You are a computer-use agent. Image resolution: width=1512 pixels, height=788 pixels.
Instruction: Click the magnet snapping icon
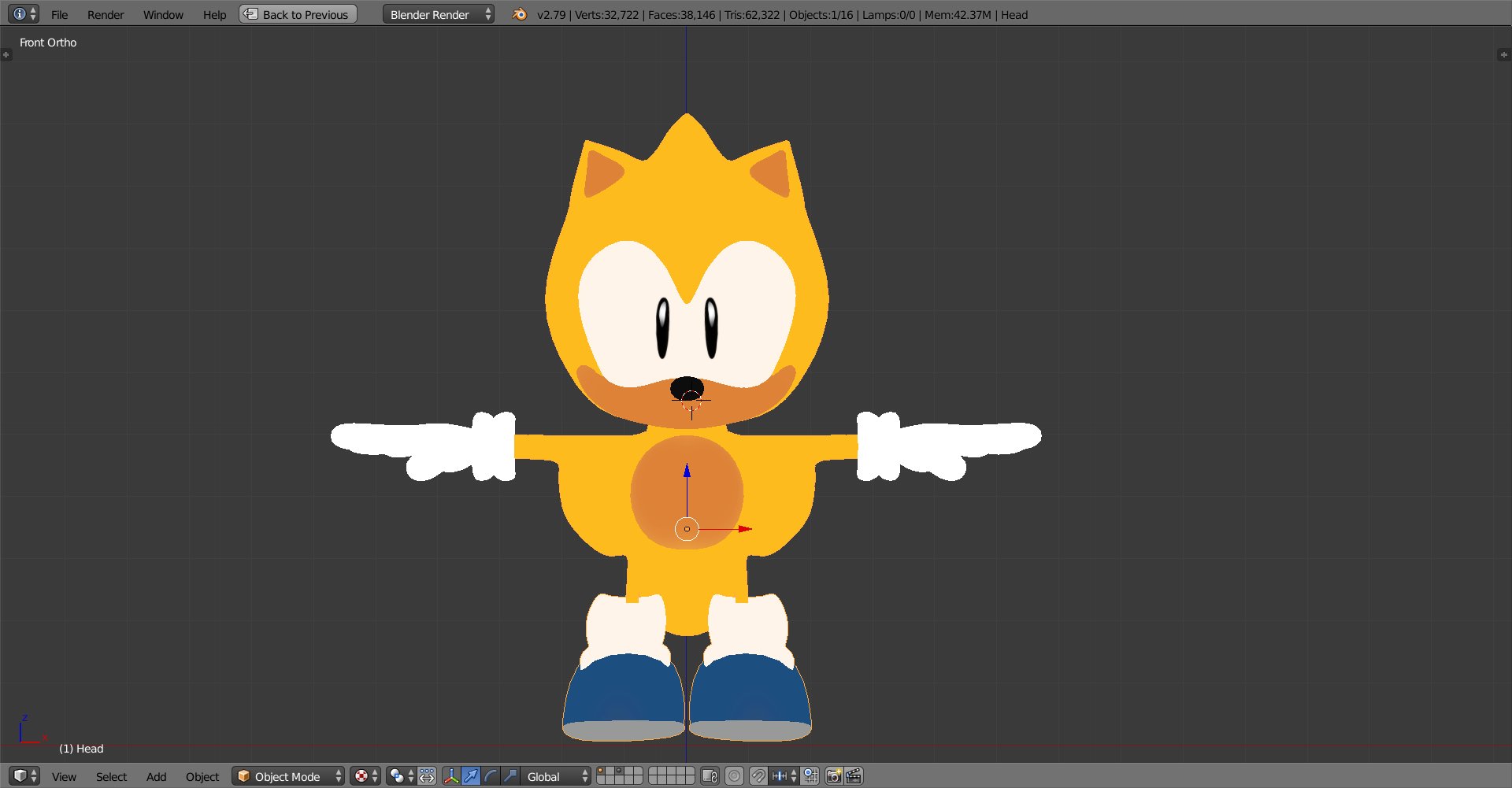[758, 776]
